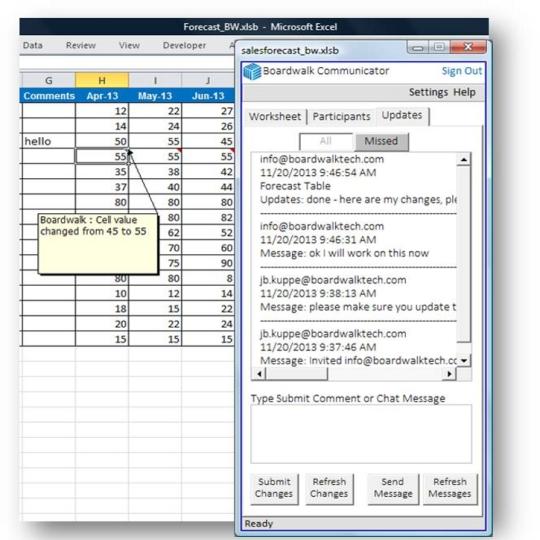
Task: Click the May-13 cell with value 38
Action: [x=155, y=172]
